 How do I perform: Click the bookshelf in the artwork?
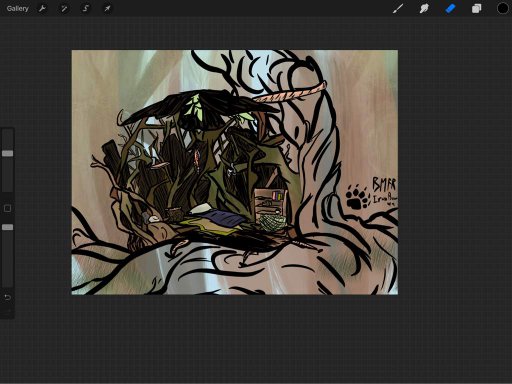[x=270, y=204]
